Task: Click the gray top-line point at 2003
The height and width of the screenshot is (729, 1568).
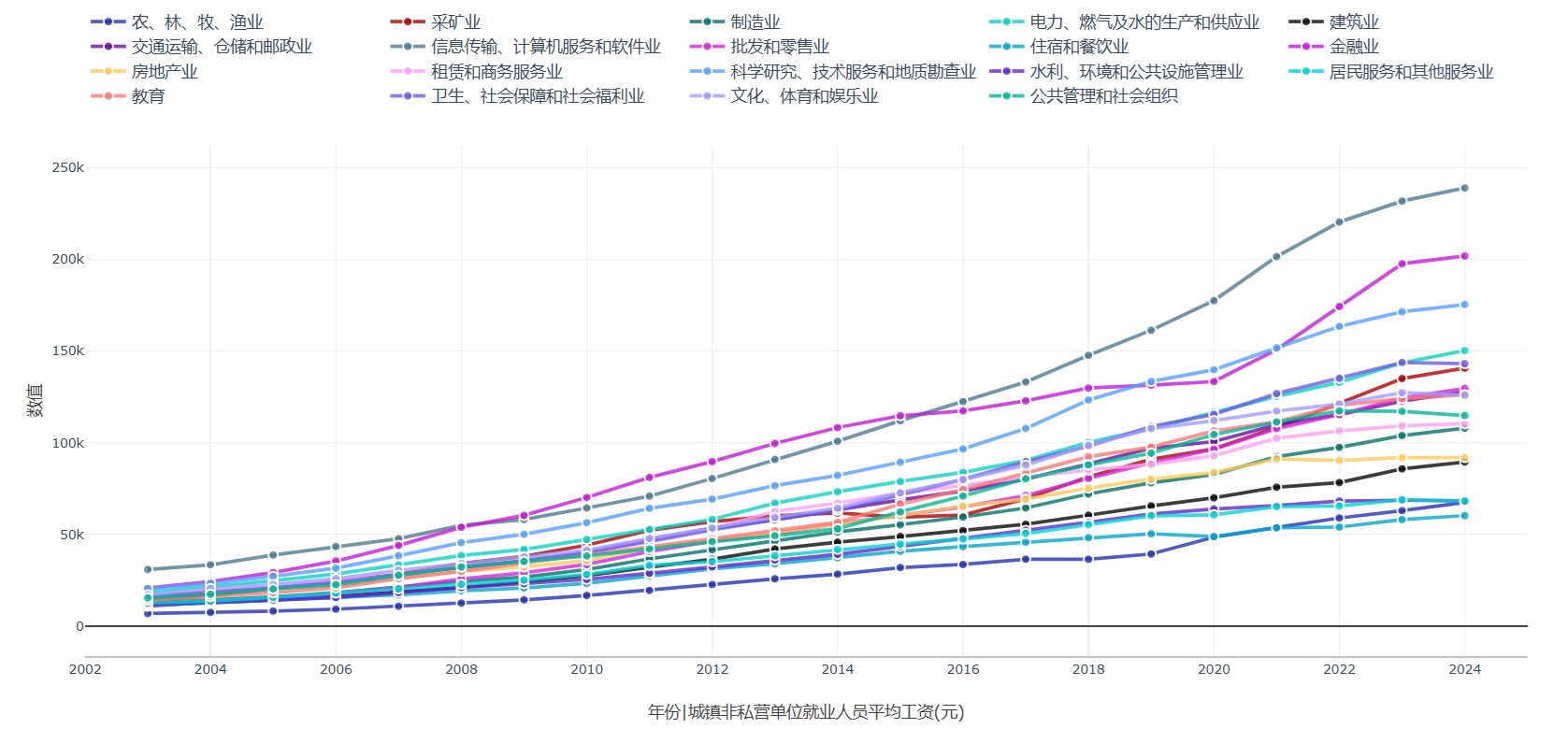Action: pos(148,569)
